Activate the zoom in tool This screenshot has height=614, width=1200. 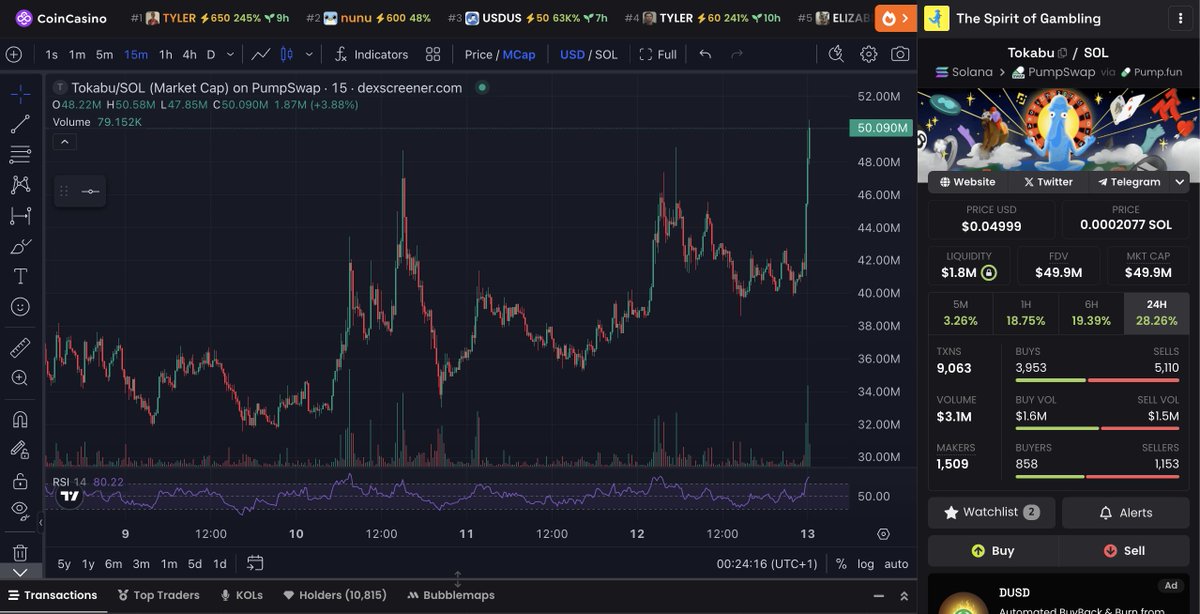coord(20,378)
